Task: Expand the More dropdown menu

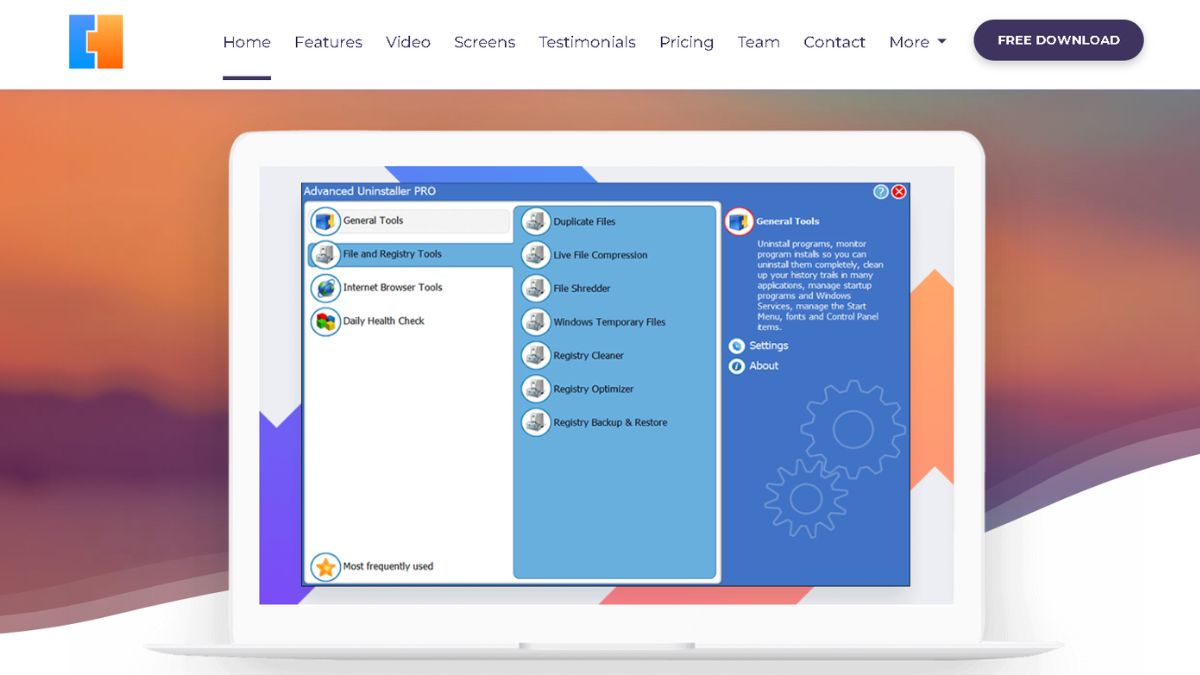Action: (x=917, y=42)
